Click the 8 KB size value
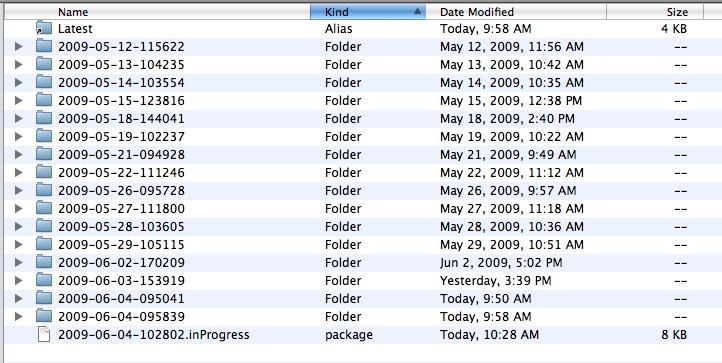 (674, 334)
